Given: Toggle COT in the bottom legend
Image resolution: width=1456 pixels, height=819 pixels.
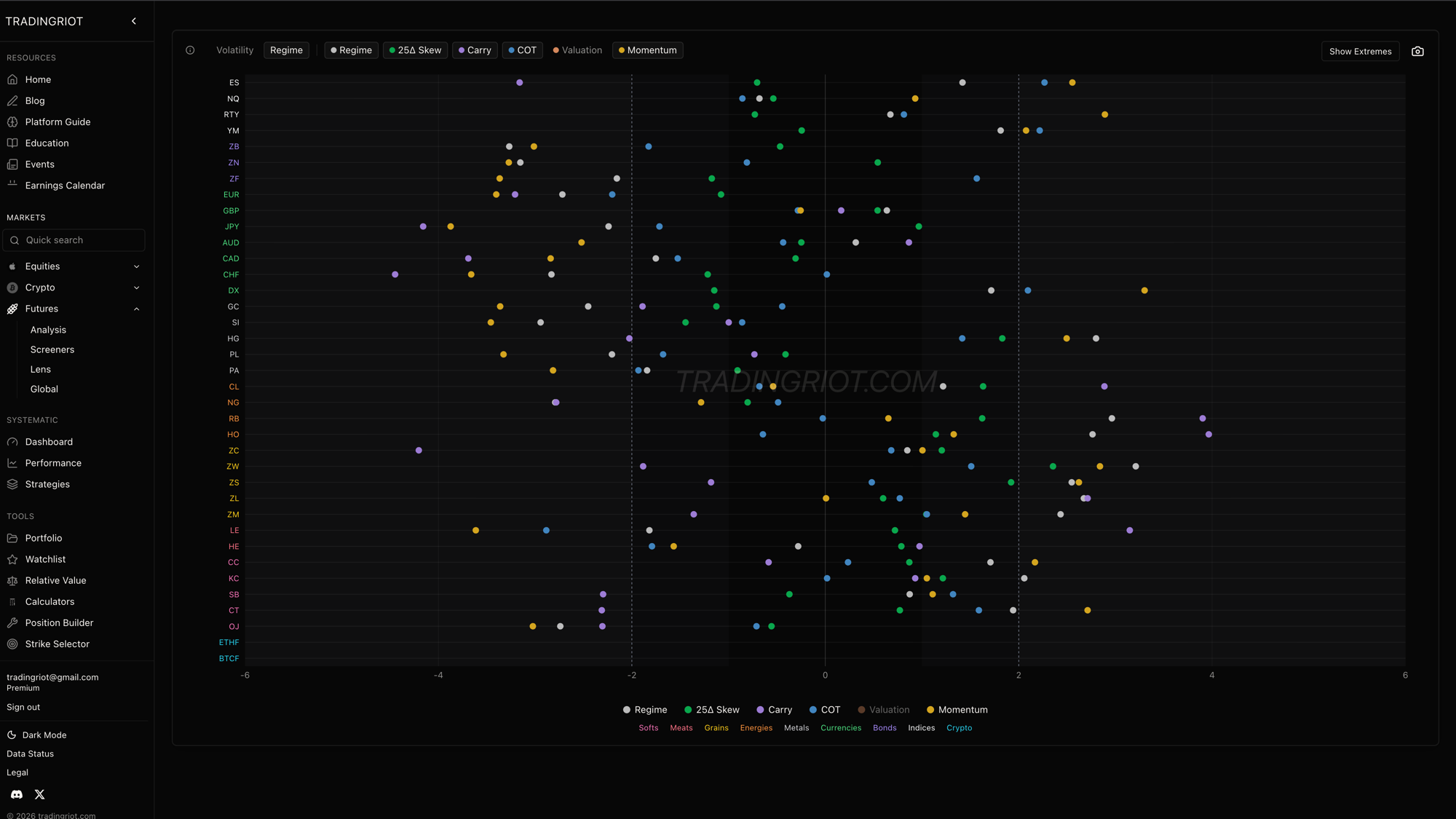Looking at the screenshot, I should [825, 710].
